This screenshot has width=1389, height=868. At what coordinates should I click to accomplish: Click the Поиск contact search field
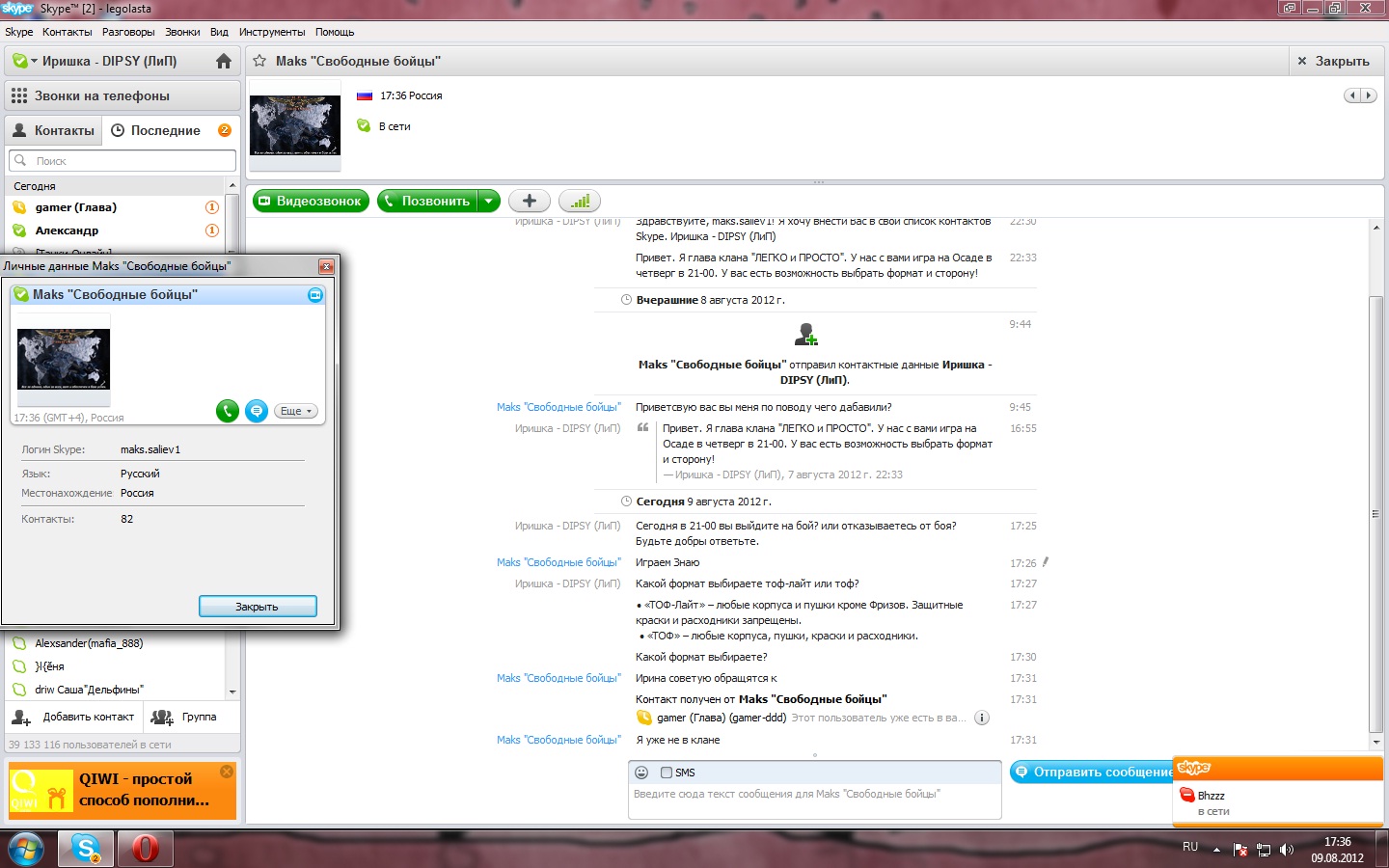tap(123, 161)
